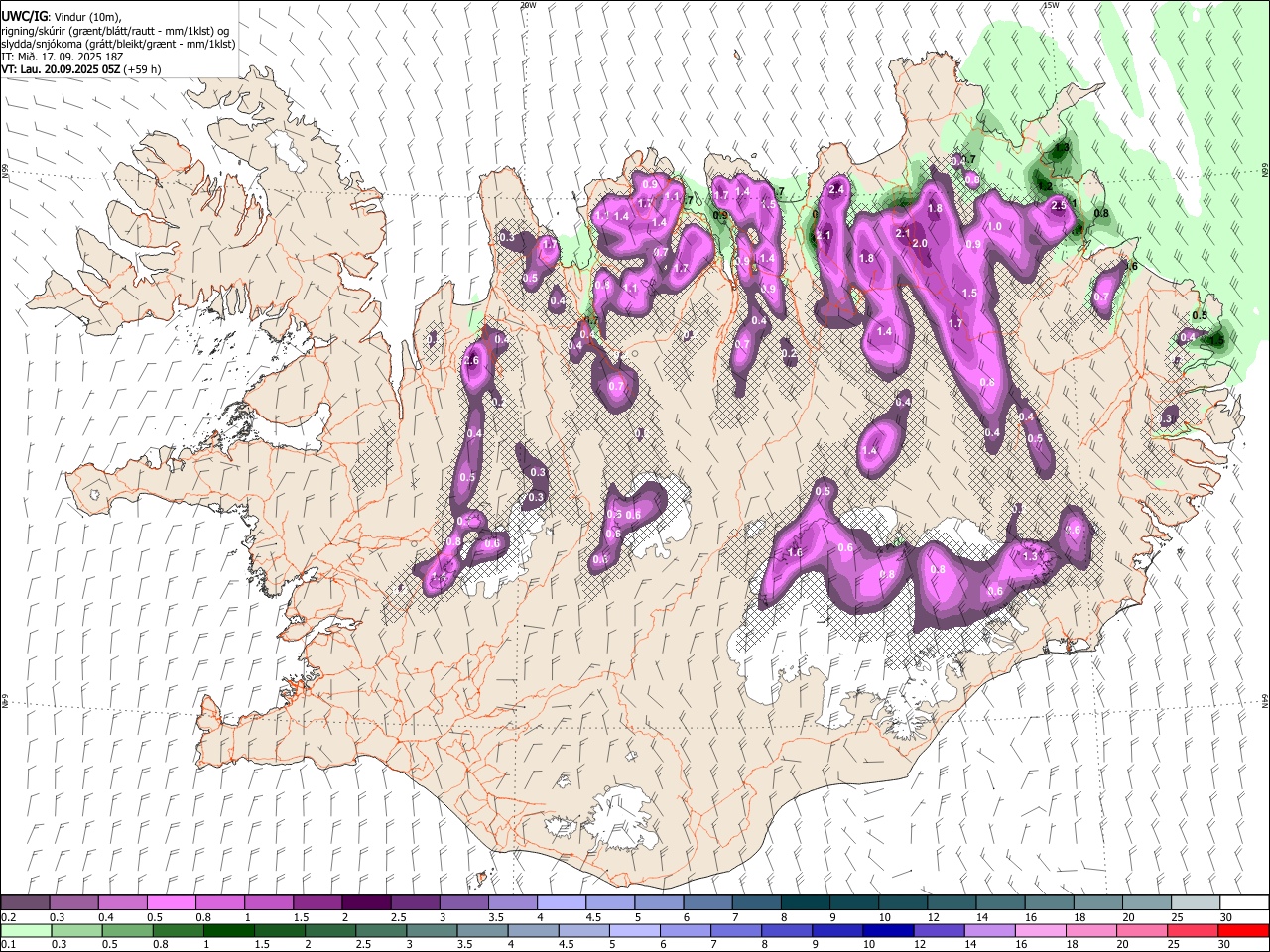Pick the bright red 30 swatch in the lower legend
Screen dimensions: 1270x952
click(1244, 930)
